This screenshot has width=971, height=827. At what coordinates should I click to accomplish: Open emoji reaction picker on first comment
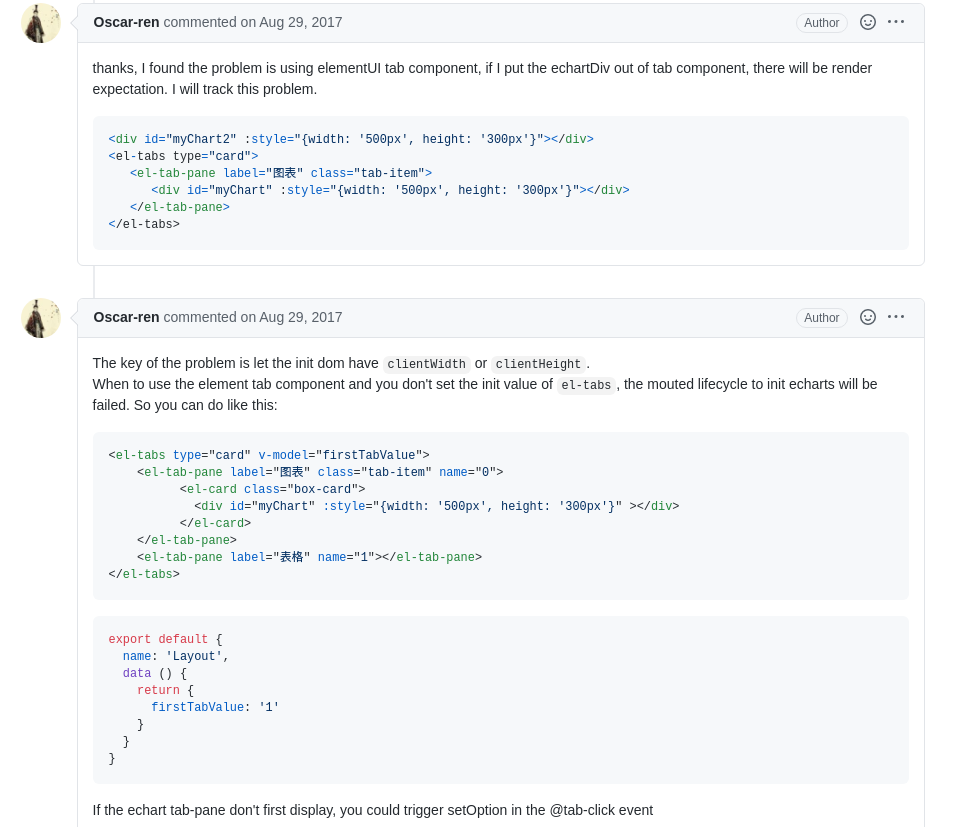pos(868,22)
